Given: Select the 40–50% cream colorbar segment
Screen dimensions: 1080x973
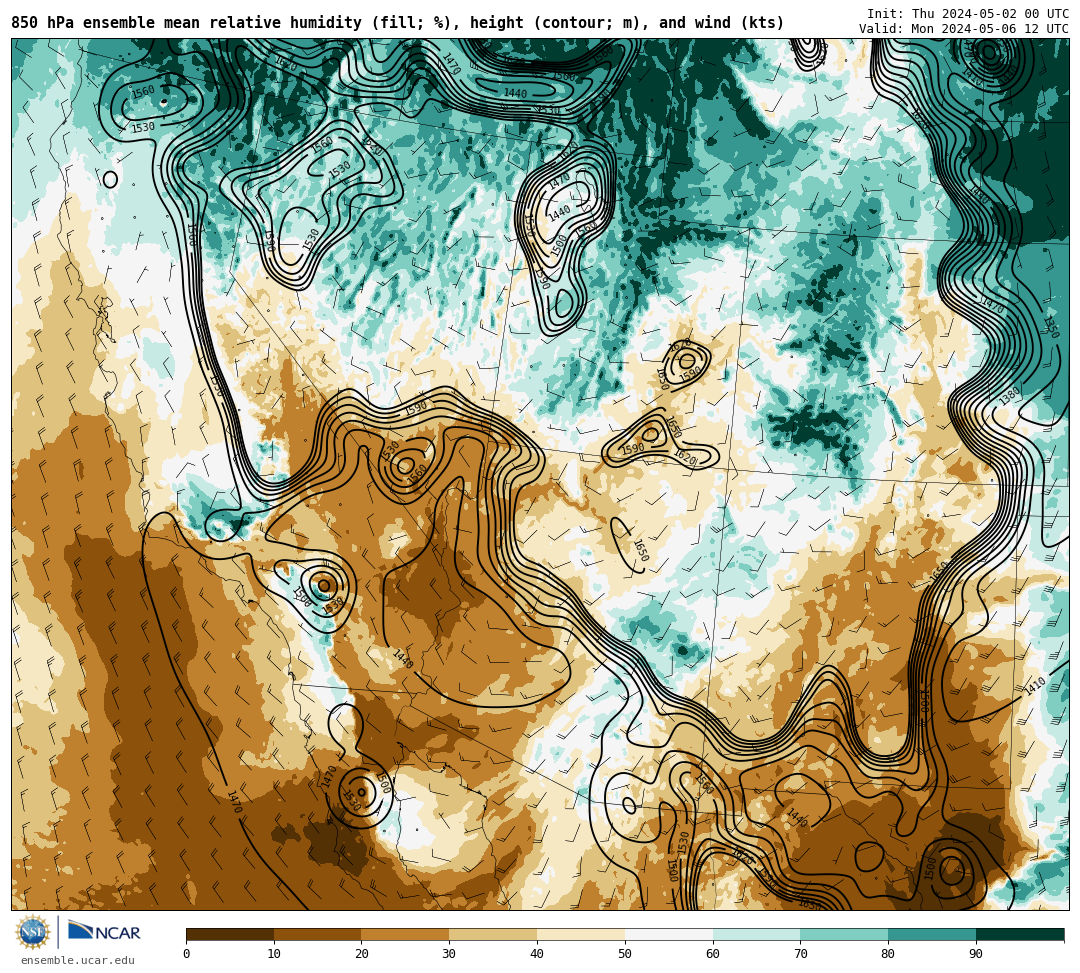Looking at the screenshot, I should [581, 934].
